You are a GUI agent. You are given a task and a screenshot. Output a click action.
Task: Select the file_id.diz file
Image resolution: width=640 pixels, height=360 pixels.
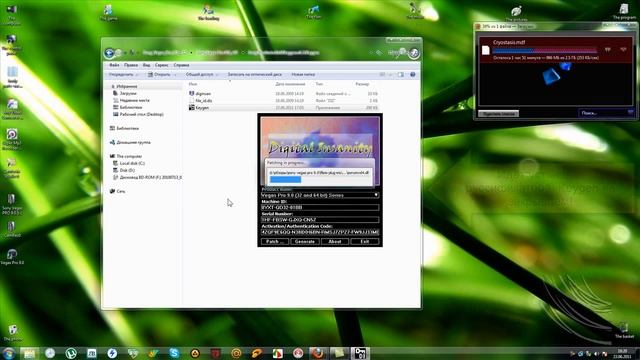pos(283,100)
